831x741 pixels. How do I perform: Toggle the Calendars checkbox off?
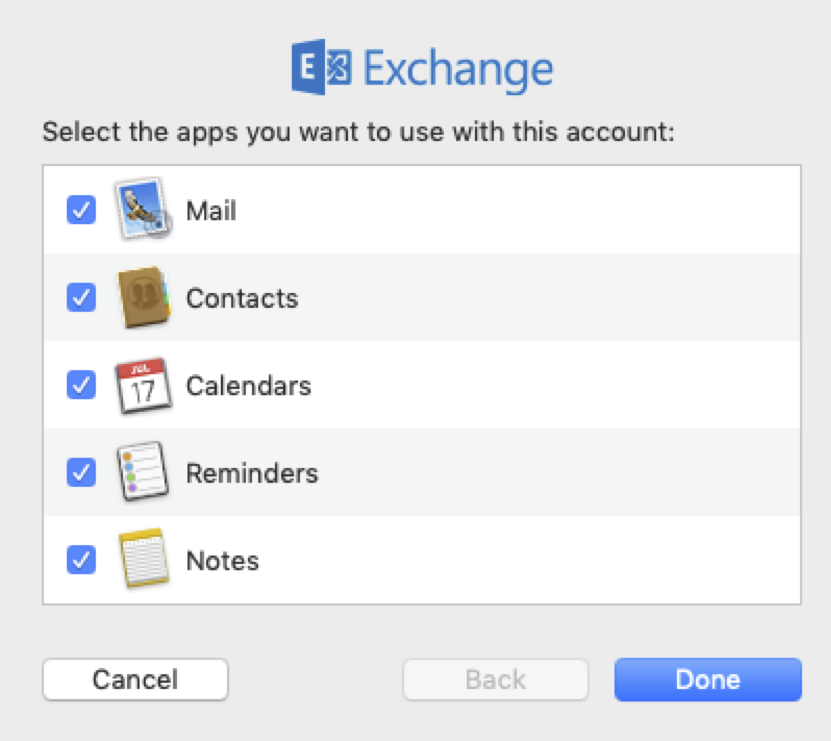[x=81, y=385]
